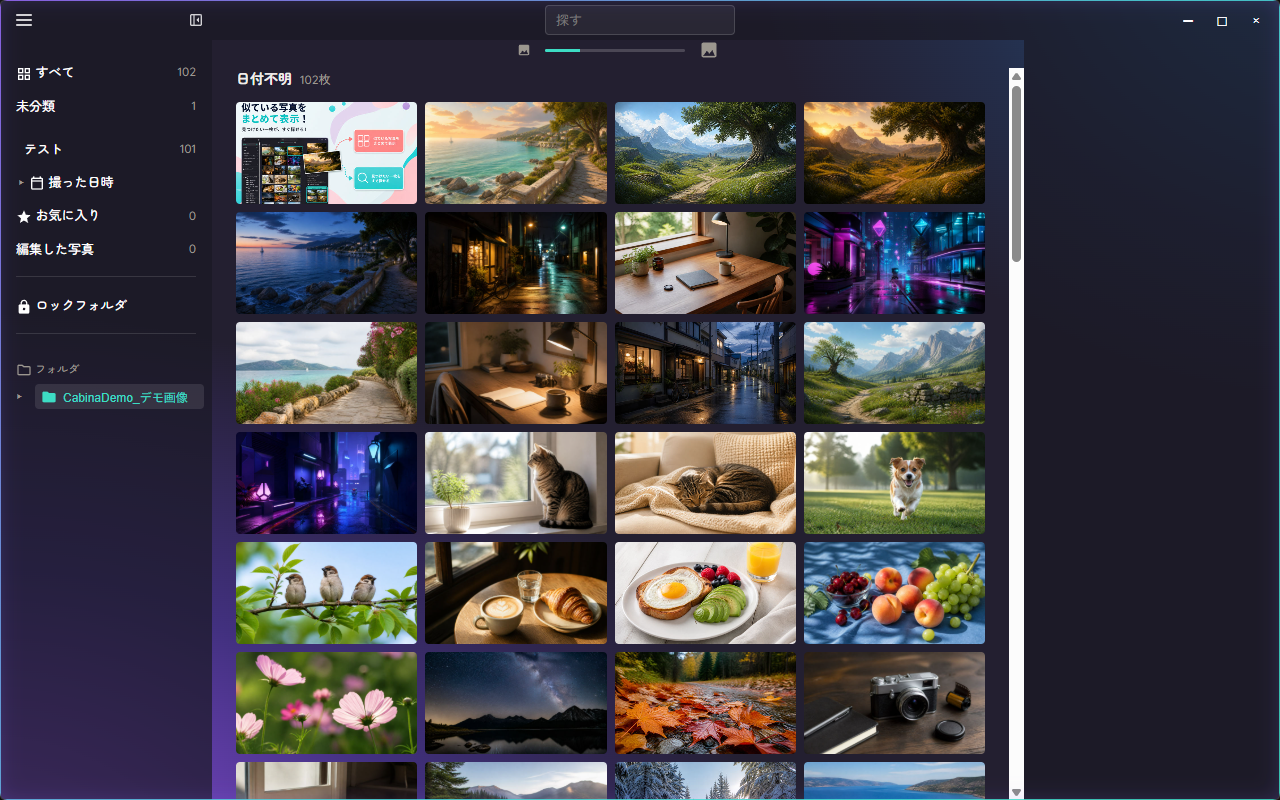Select the autumn maple leaves photo
Viewport: 1280px width, 800px height.
705,703
